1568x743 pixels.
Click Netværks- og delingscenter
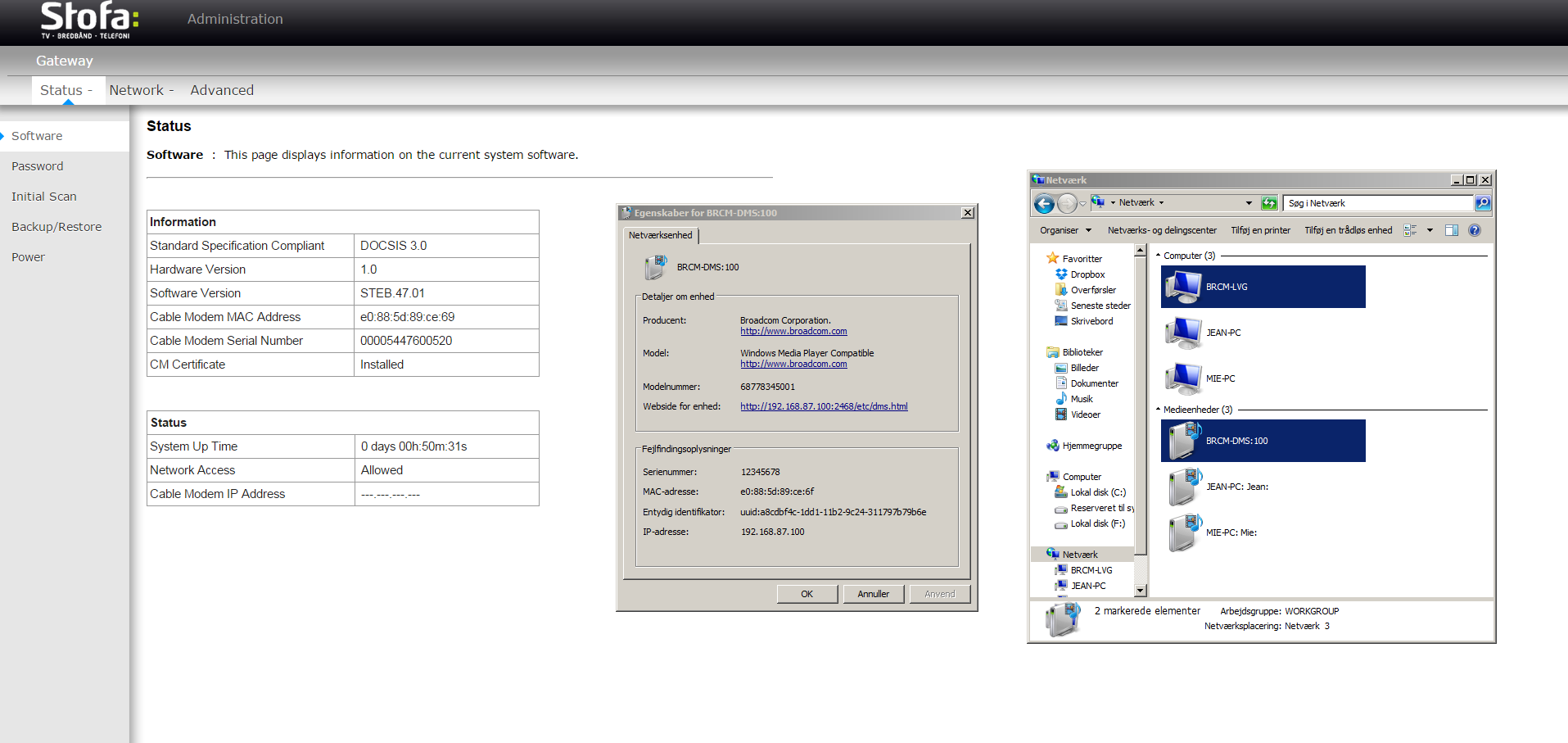coord(1162,230)
